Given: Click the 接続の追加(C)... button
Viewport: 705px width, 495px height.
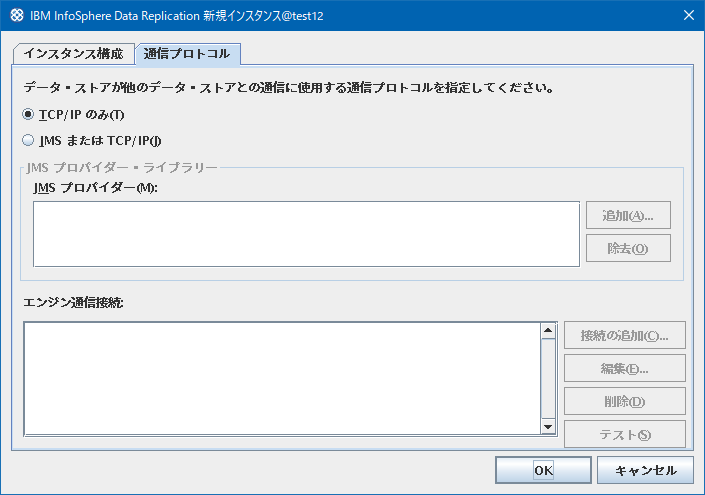Looking at the screenshot, I should tap(625, 335).
